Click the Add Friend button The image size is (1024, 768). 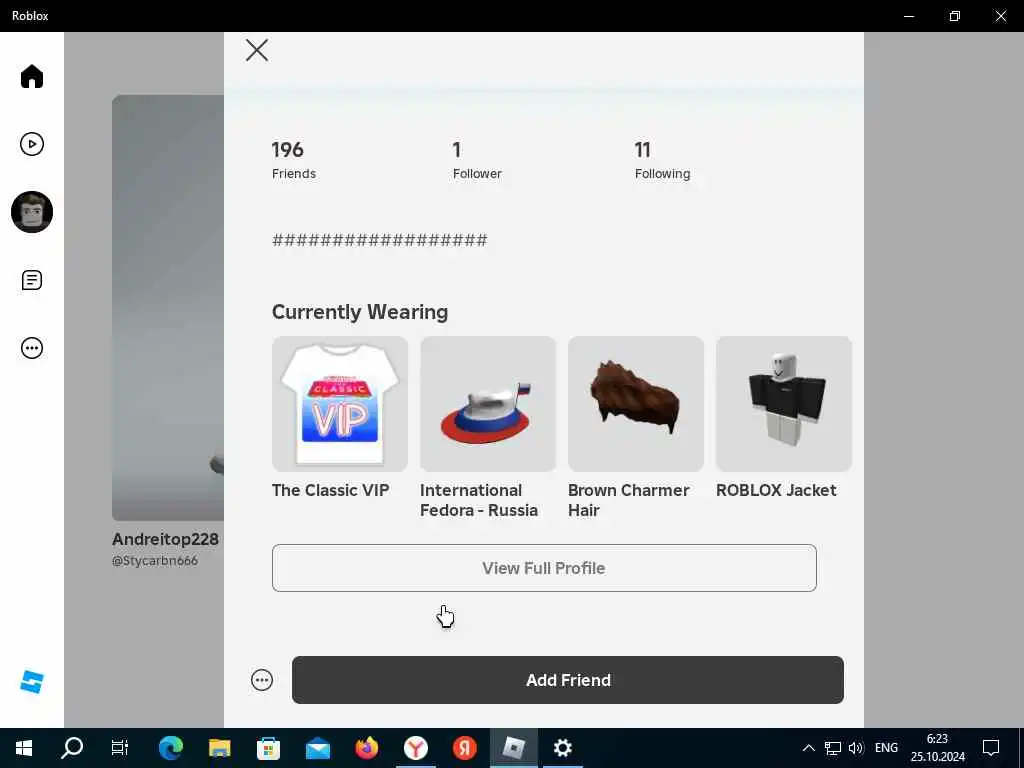coord(568,680)
